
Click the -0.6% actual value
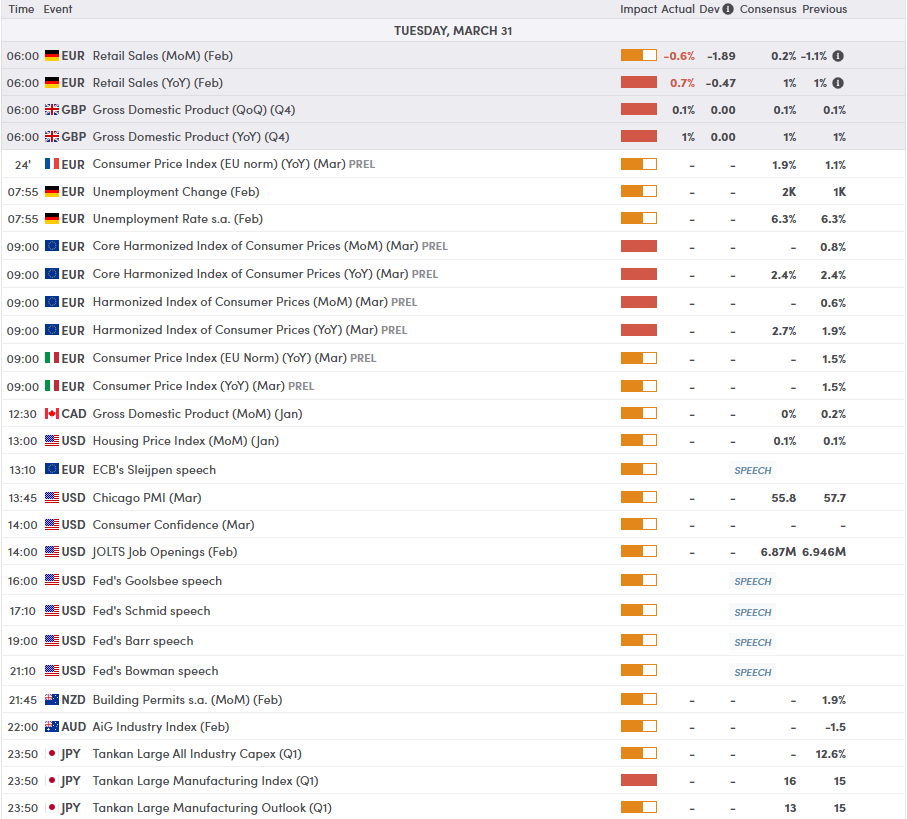(679, 56)
